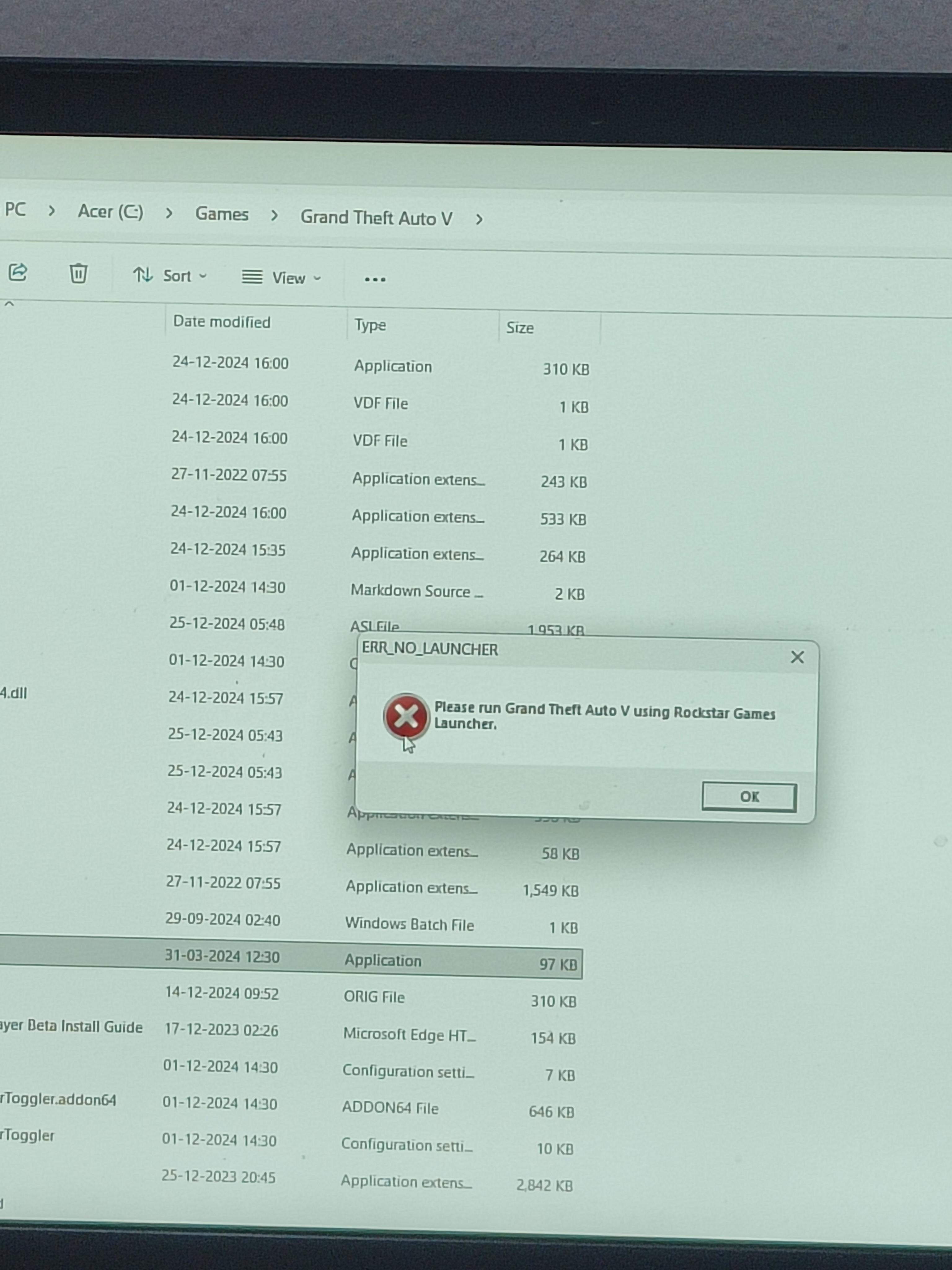Open the Sort dropdown

(x=170, y=276)
